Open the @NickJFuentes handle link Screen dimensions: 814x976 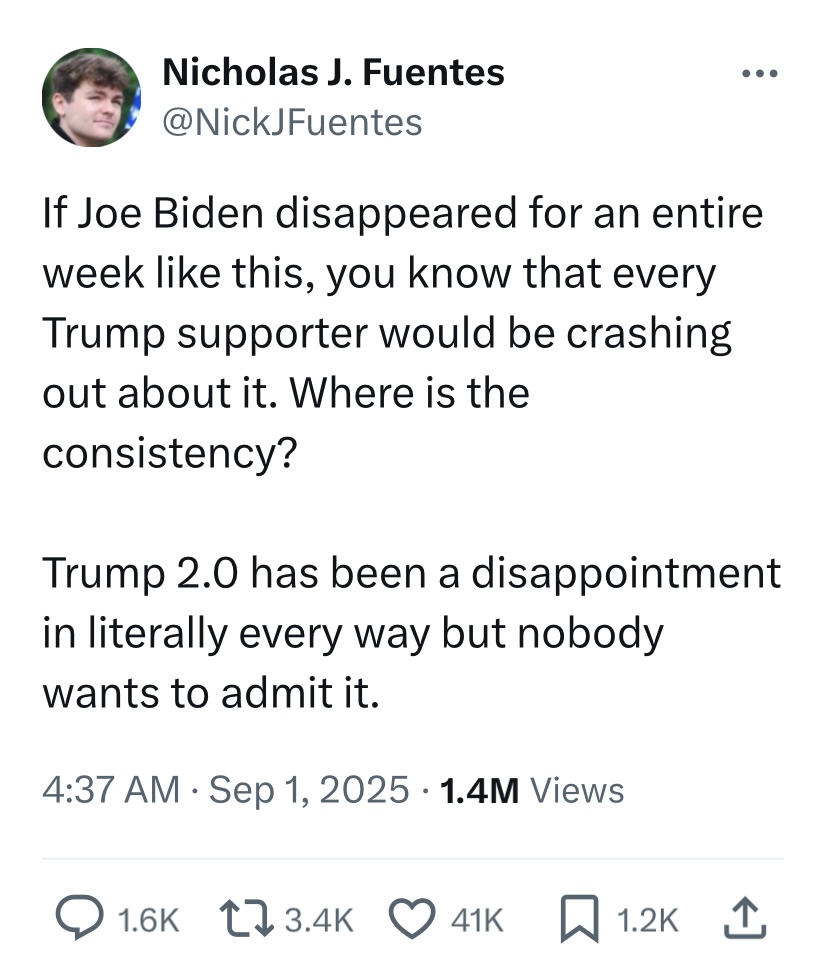[x=292, y=122]
